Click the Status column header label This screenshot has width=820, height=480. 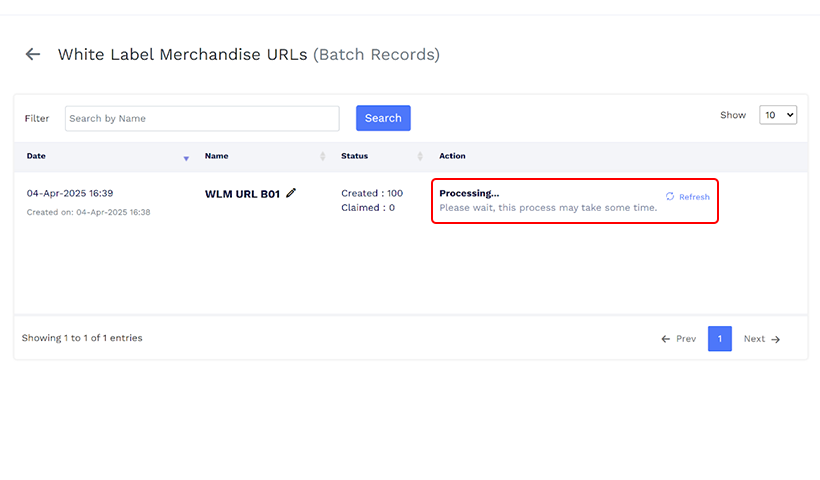click(x=354, y=156)
